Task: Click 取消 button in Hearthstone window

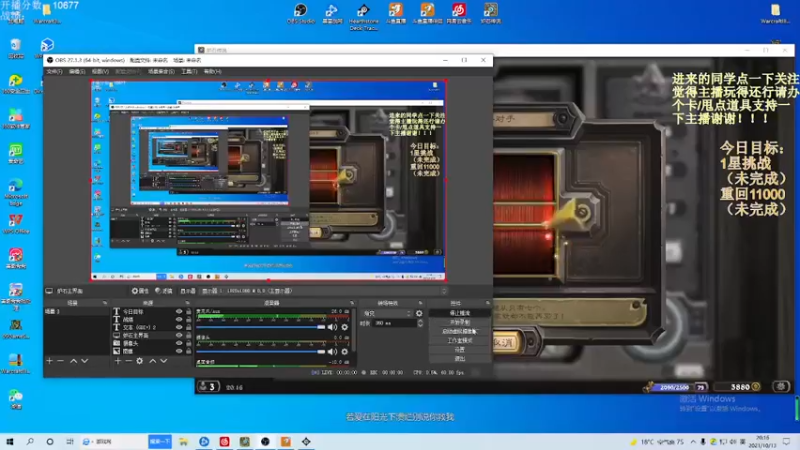Action: pyautogui.click(x=508, y=342)
